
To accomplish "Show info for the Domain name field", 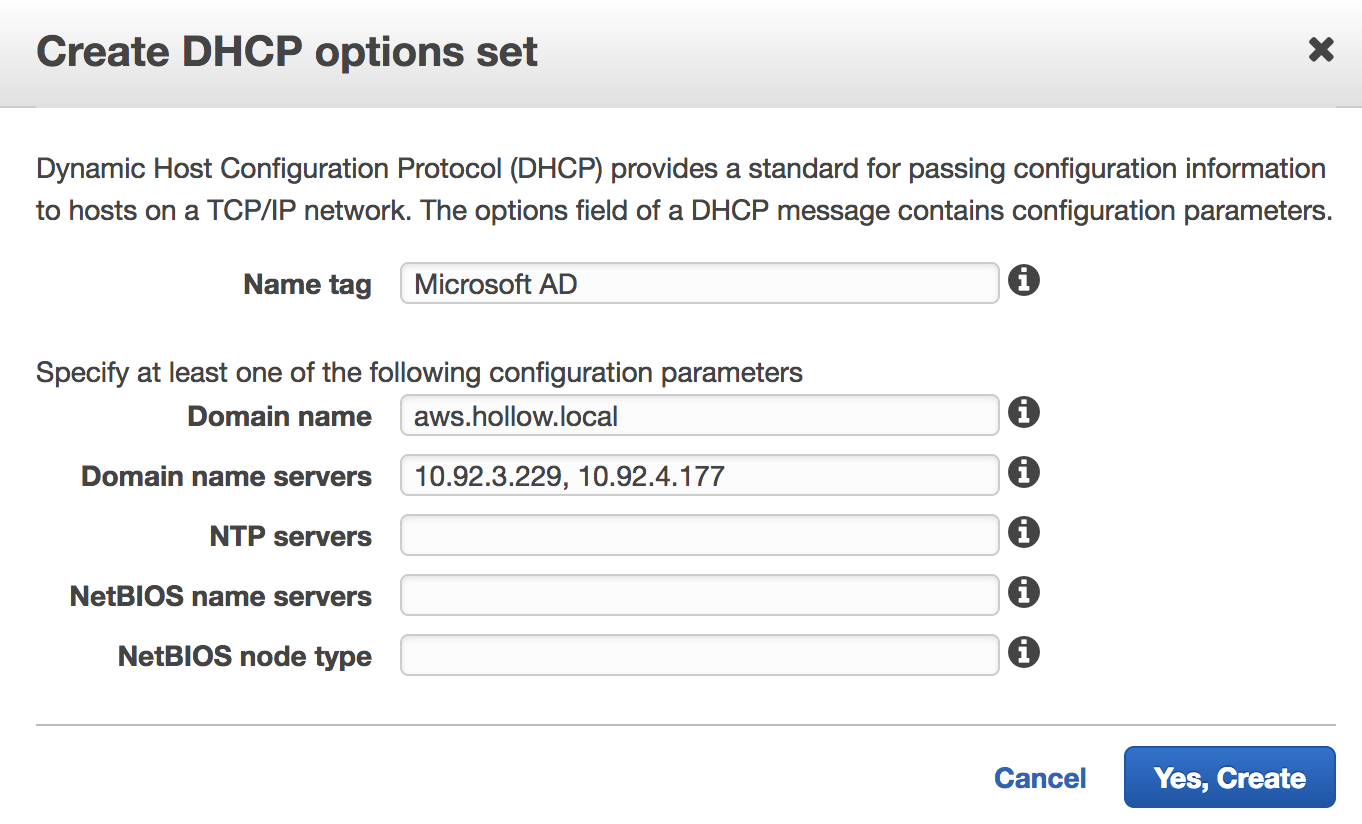I will [x=1023, y=412].
